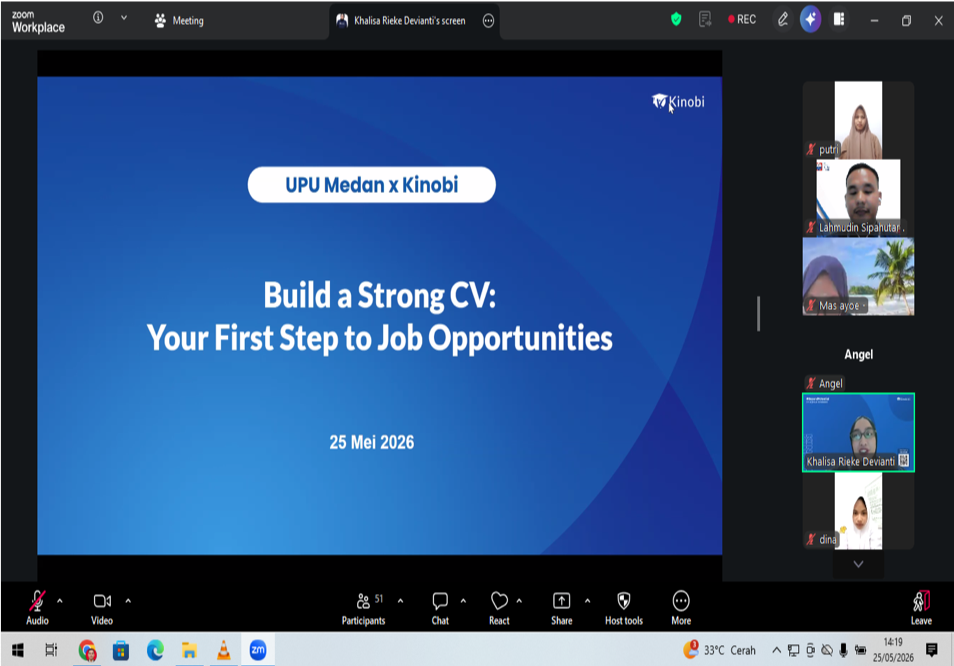The width and height of the screenshot is (954, 666).
Task: Expand Zoom Workplace dropdown arrow
Action: coord(124,18)
